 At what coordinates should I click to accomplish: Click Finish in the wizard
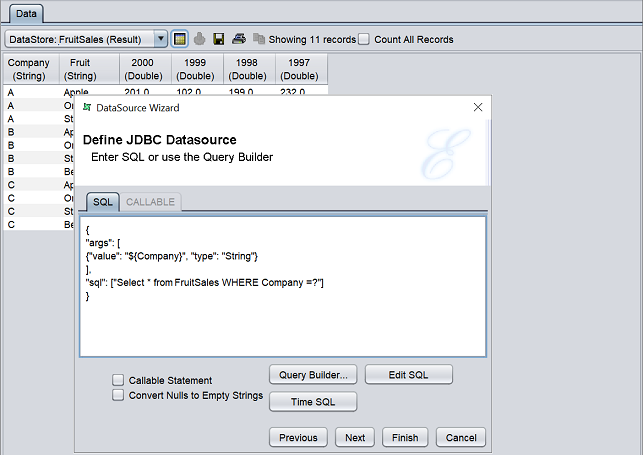pos(405,437)
